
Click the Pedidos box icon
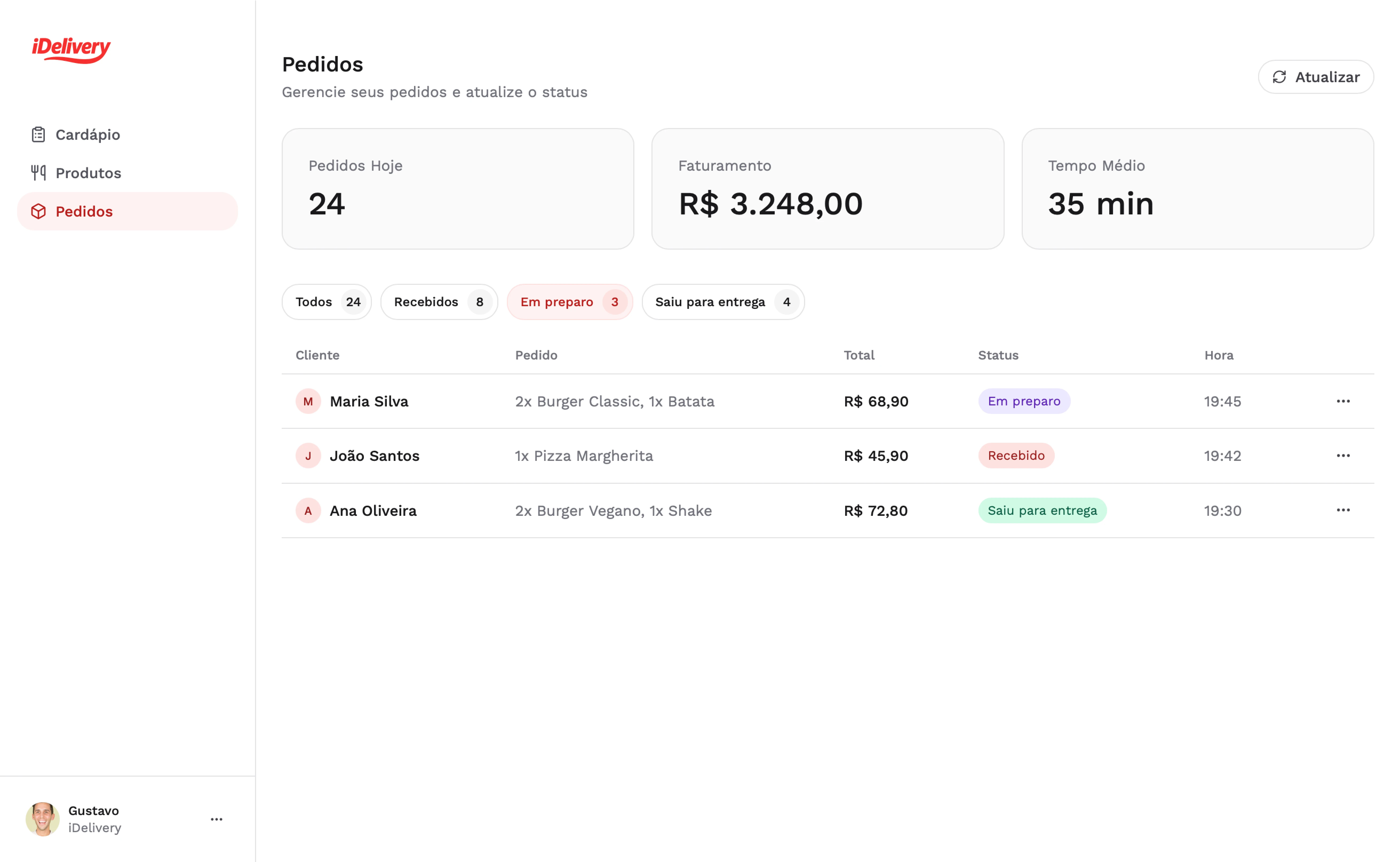pos(38,211)
